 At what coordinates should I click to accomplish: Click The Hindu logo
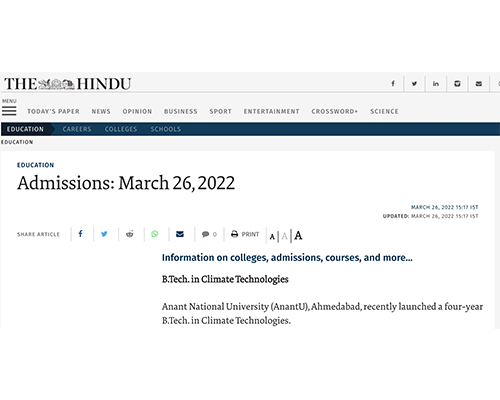pos(68,84)
